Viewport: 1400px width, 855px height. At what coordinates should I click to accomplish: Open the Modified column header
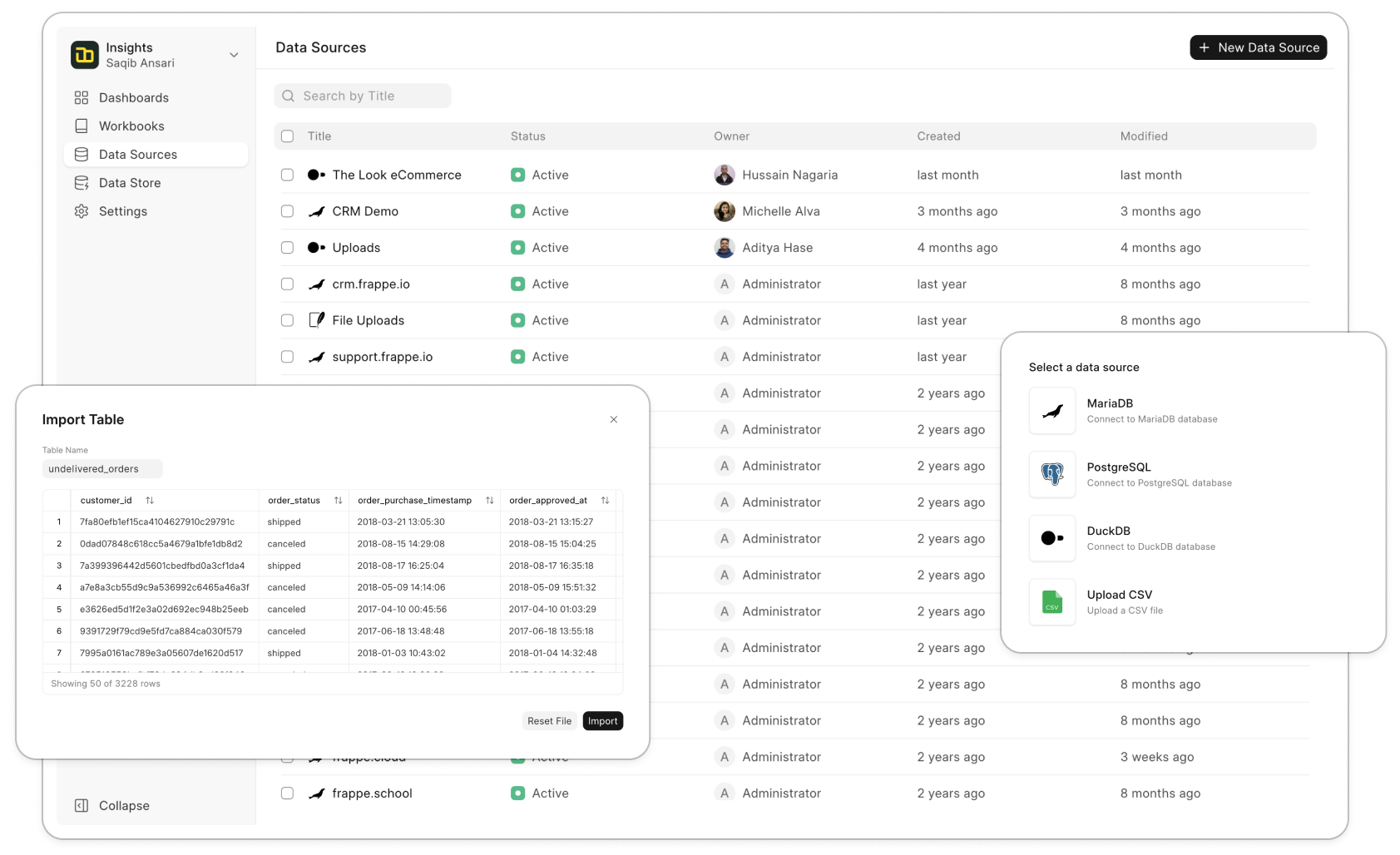1144,136
